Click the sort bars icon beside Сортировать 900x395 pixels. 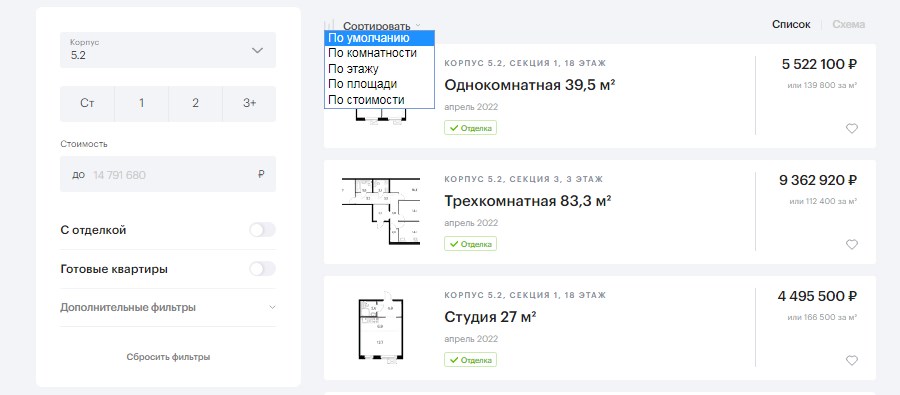(329, 25)
